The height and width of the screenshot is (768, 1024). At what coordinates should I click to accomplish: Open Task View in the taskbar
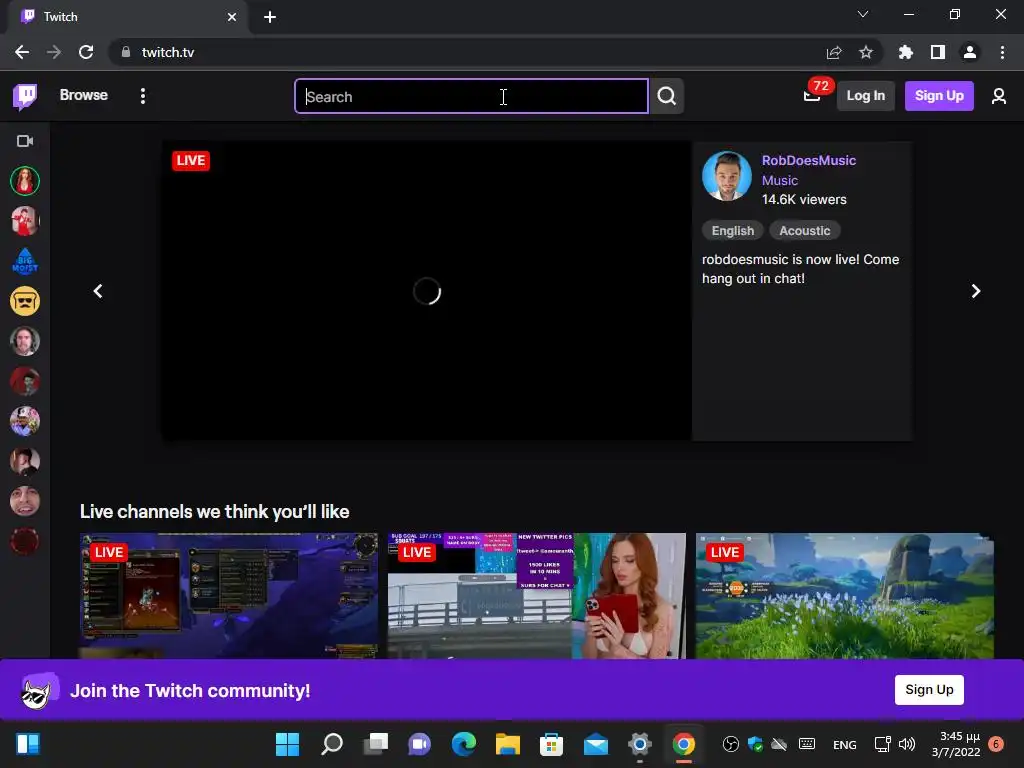[x=376, y=744]
